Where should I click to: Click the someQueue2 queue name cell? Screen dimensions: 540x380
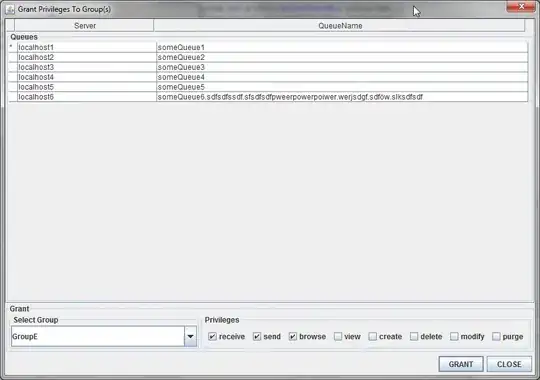342,57
